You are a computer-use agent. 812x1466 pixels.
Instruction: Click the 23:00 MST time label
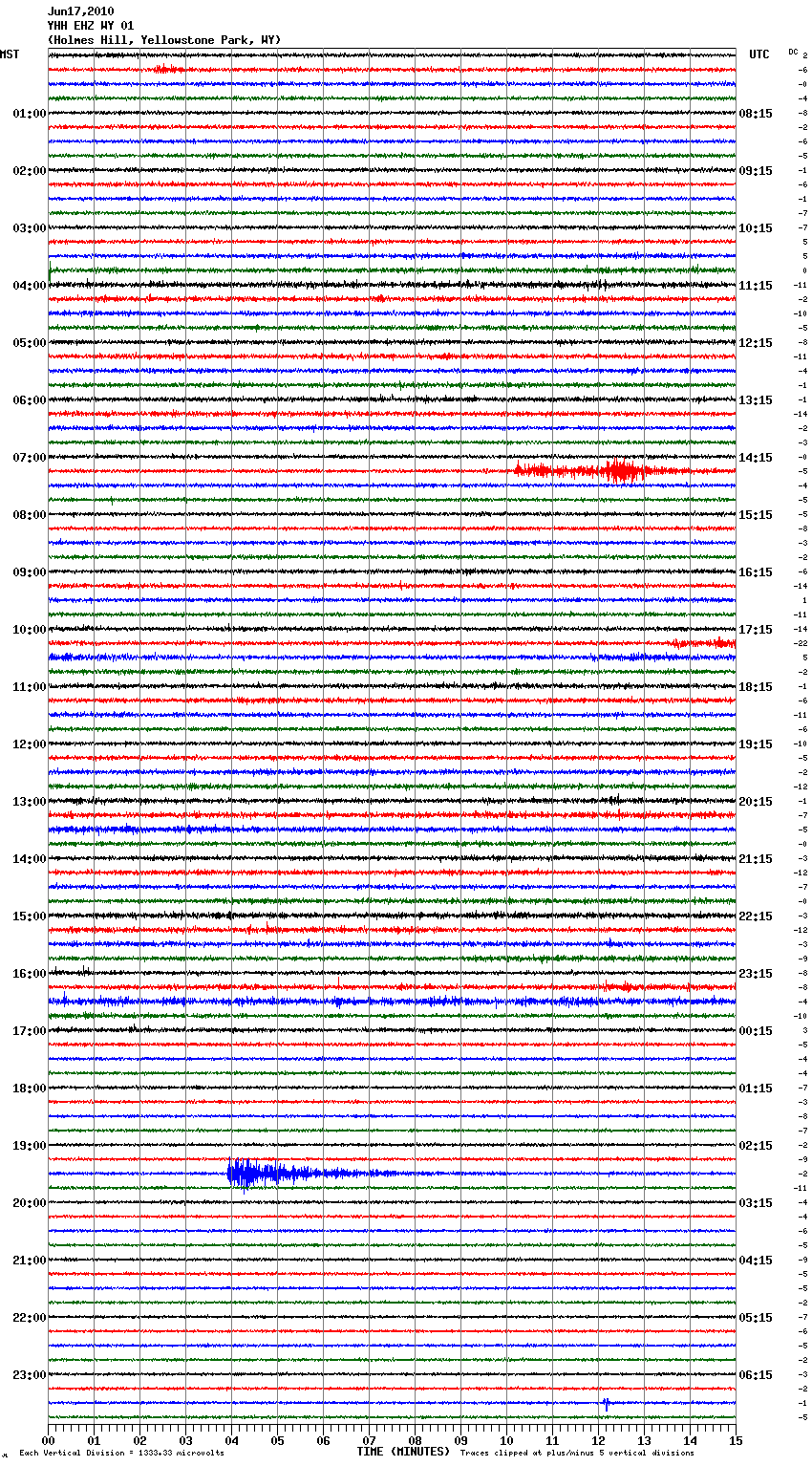click(x=29, y=1375)
